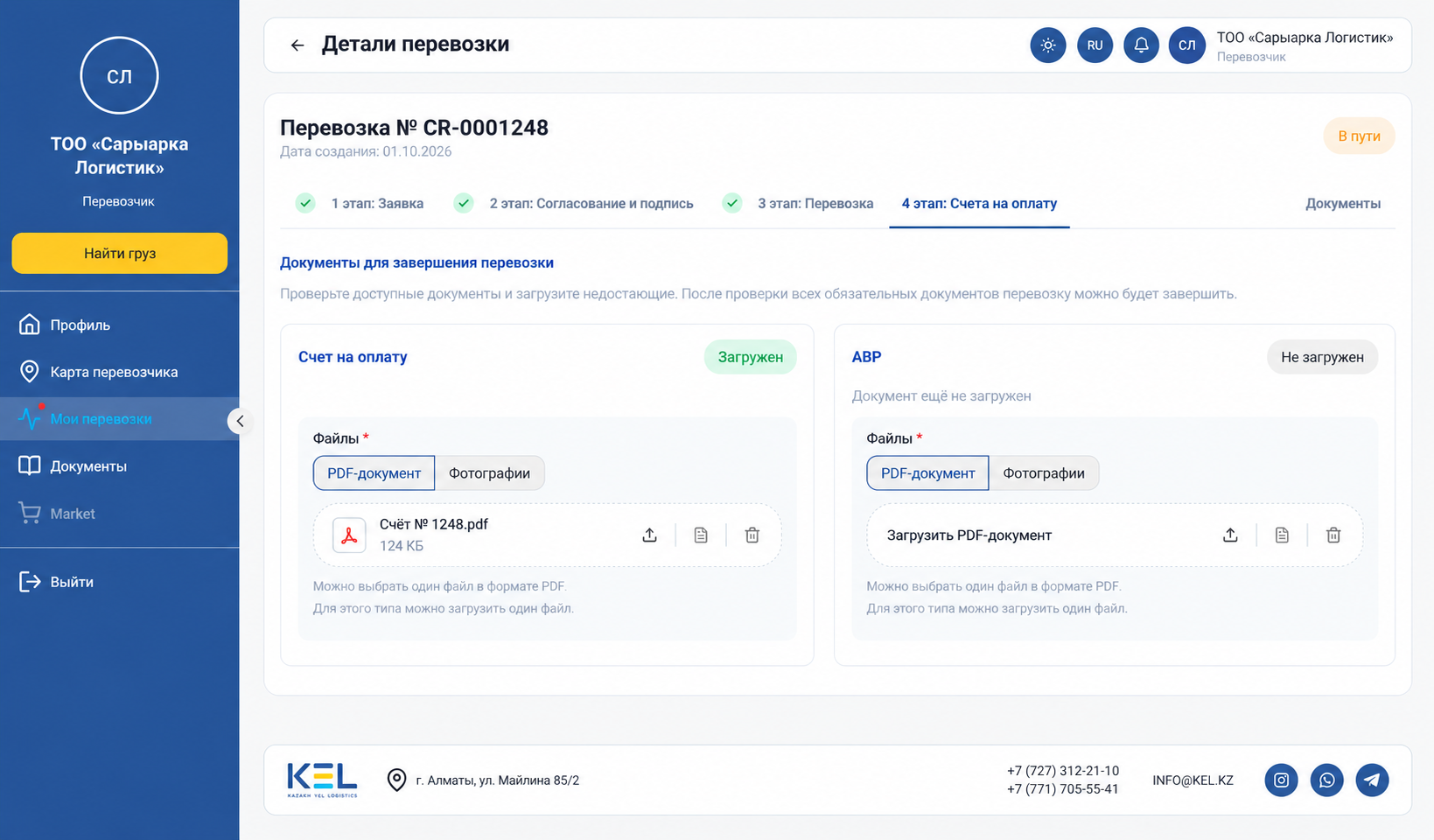Open Мои перевозки in the sidebar
This screenshot has height=840, width=1434.
[x=120, y=419]
